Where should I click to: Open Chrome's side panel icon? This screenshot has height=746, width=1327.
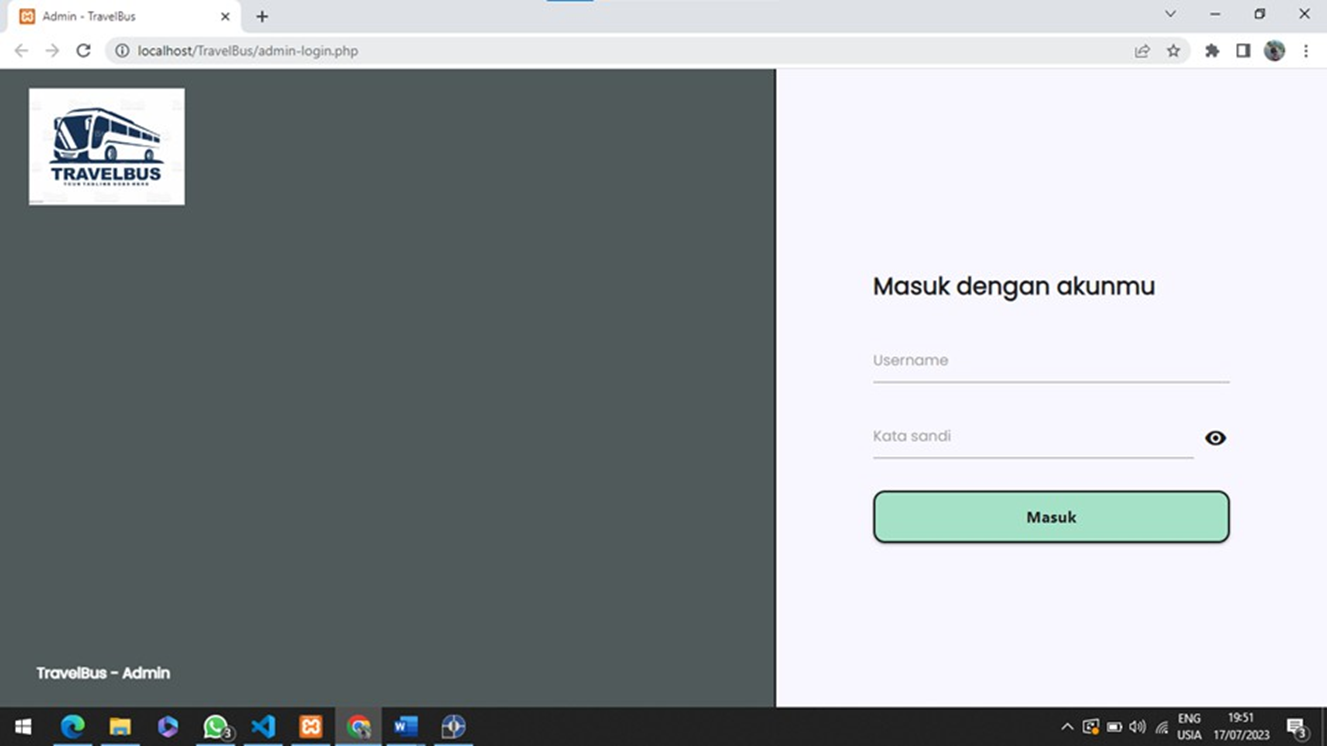point(1241,50)
